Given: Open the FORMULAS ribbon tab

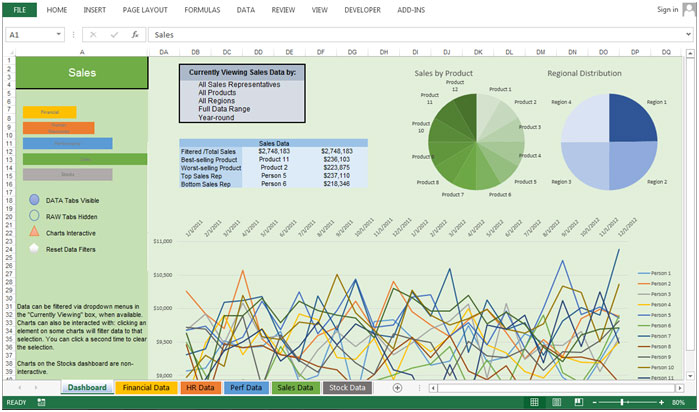Looking at the screenshot, I should (x=202, y=10).
